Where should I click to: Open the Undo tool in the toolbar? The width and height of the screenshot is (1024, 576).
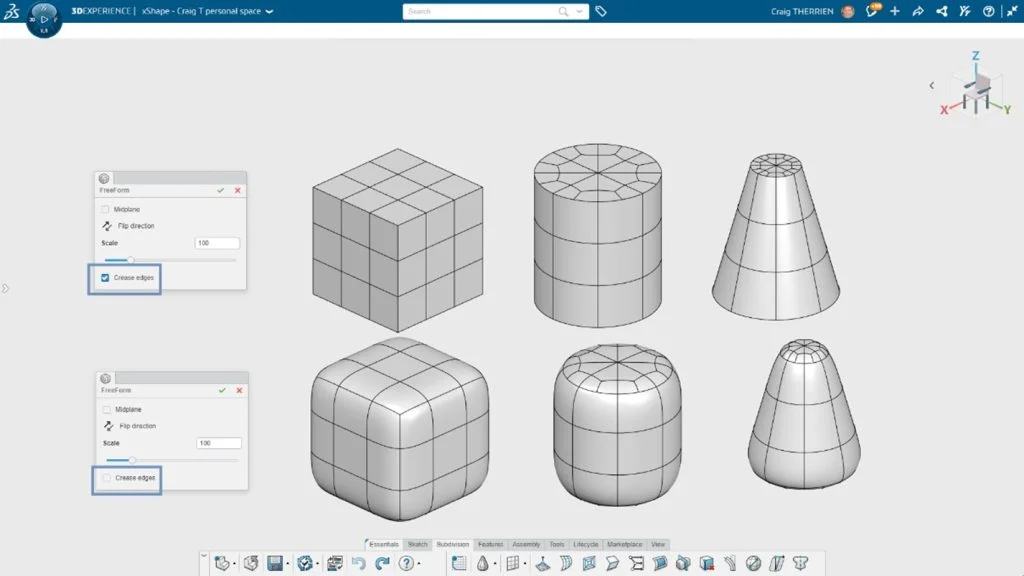coord(358,563)
